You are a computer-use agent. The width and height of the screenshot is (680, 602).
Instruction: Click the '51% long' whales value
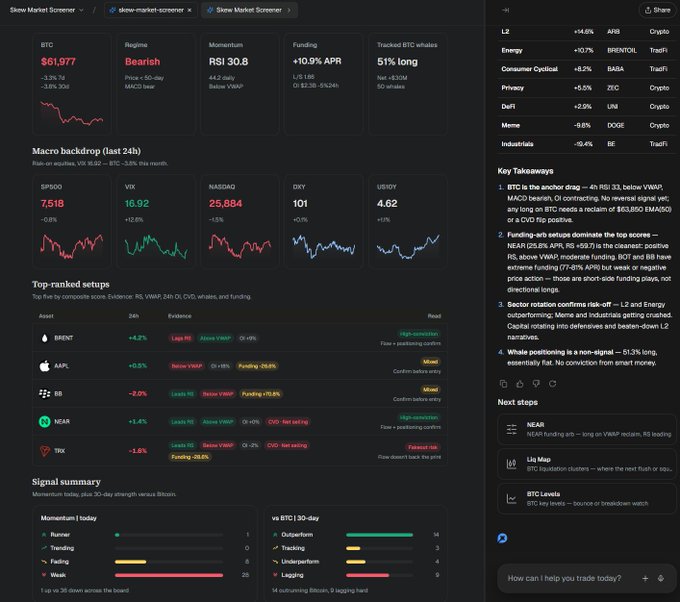coord(397,62)
